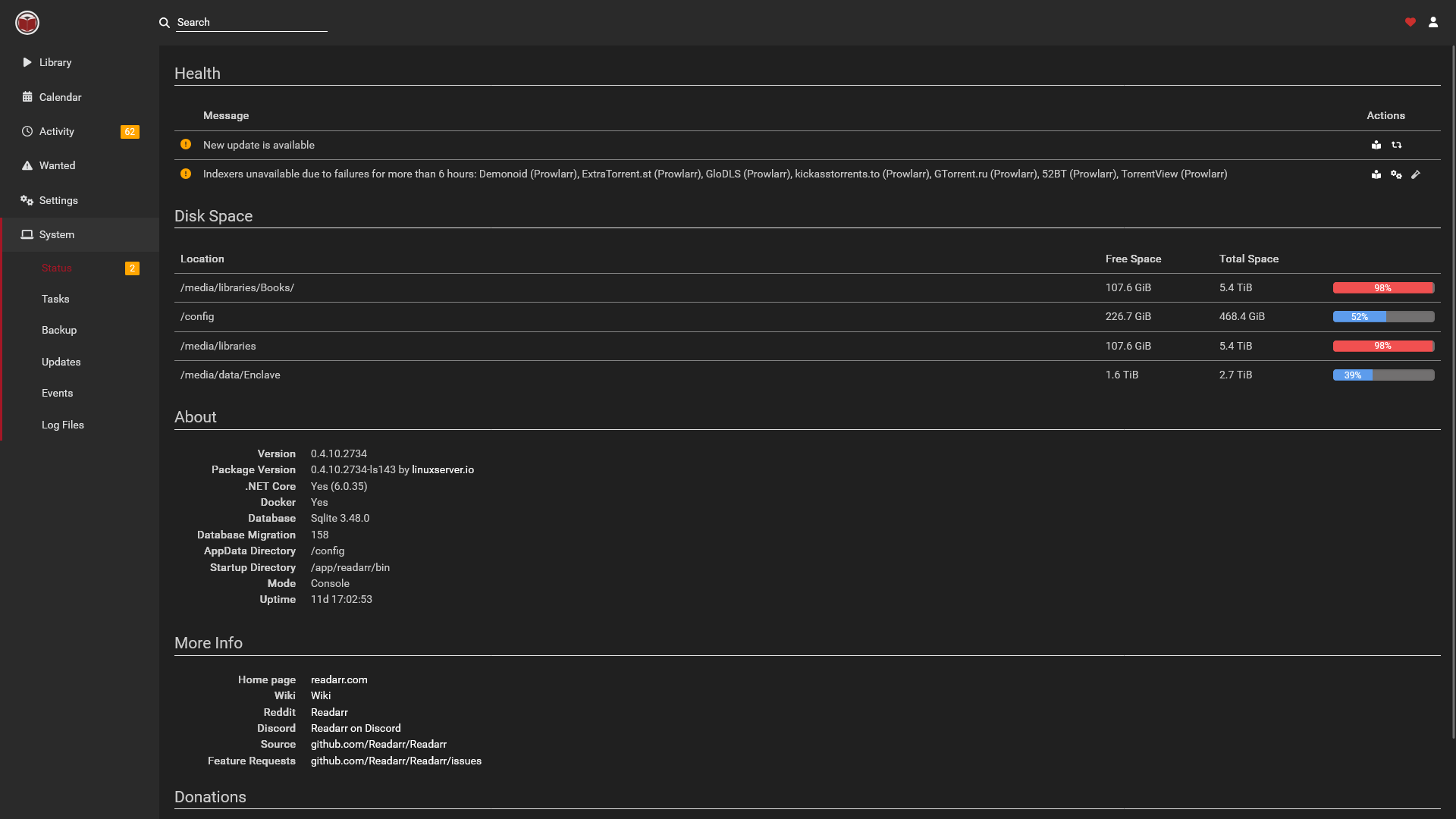Click install update icon in Health
Screen dimensions: 1456x819
(x=1397, y=145)
